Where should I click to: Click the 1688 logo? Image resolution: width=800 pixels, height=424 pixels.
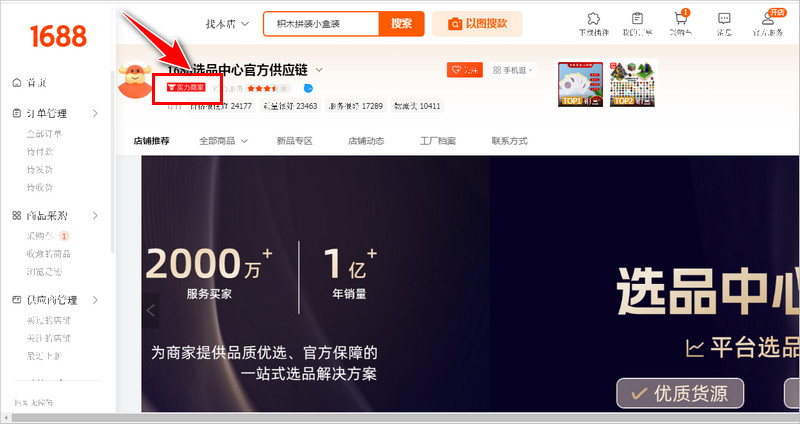58,34
